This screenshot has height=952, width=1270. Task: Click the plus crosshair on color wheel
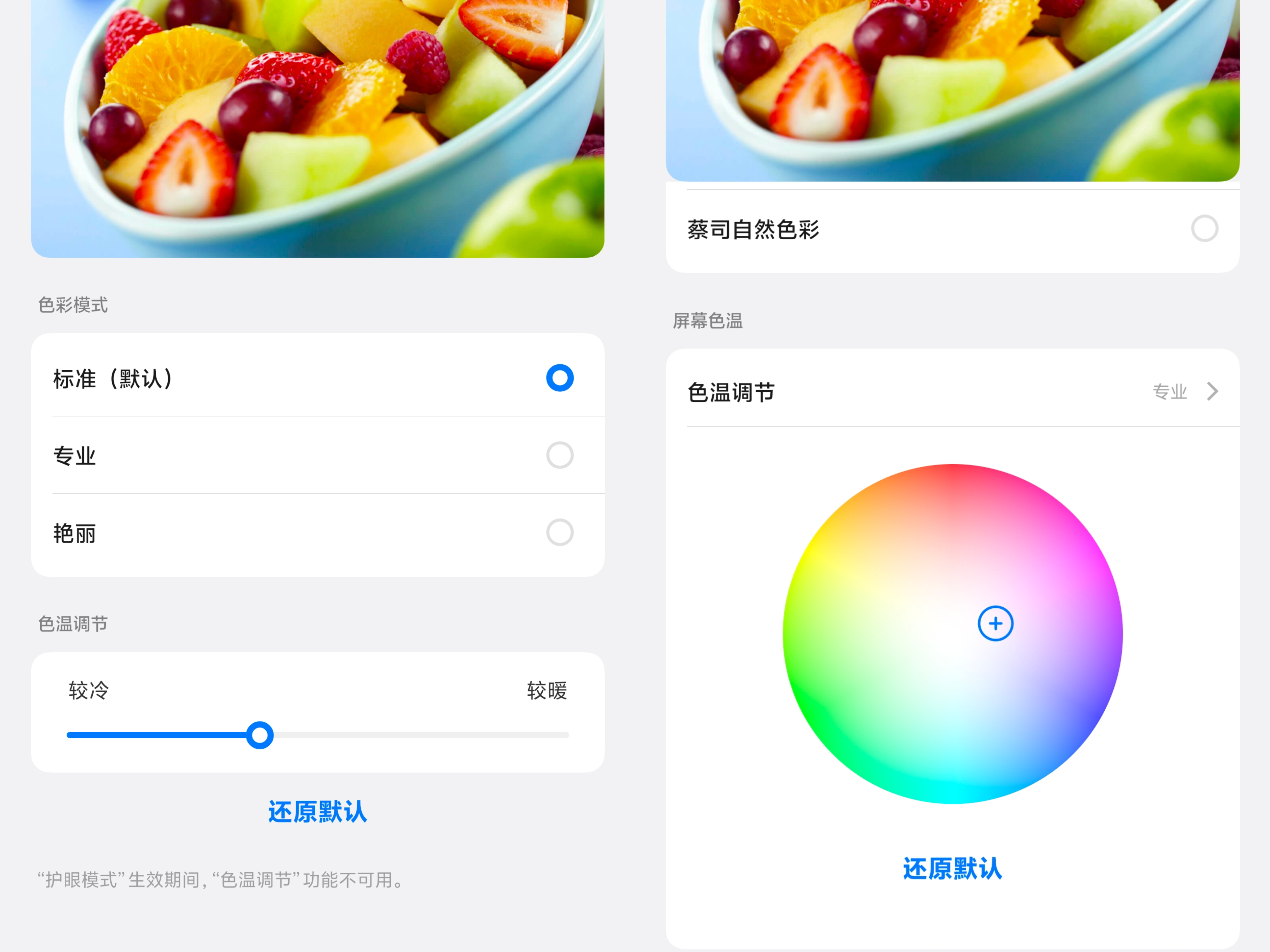click(996, 624)
